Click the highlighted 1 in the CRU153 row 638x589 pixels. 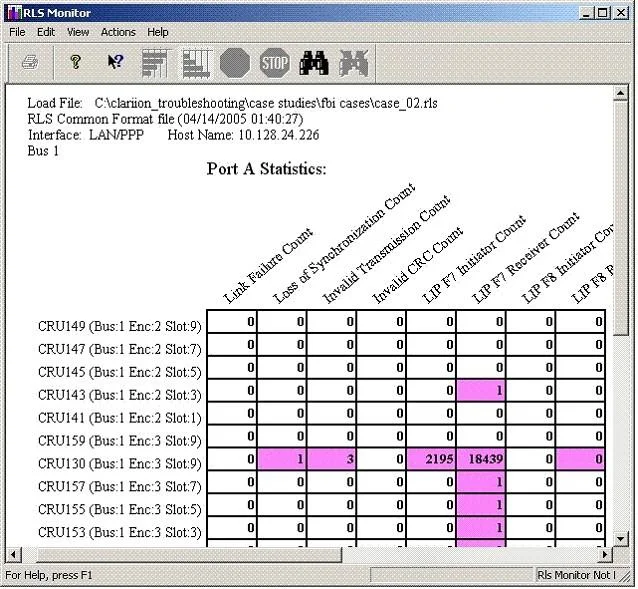pos(481,528)
